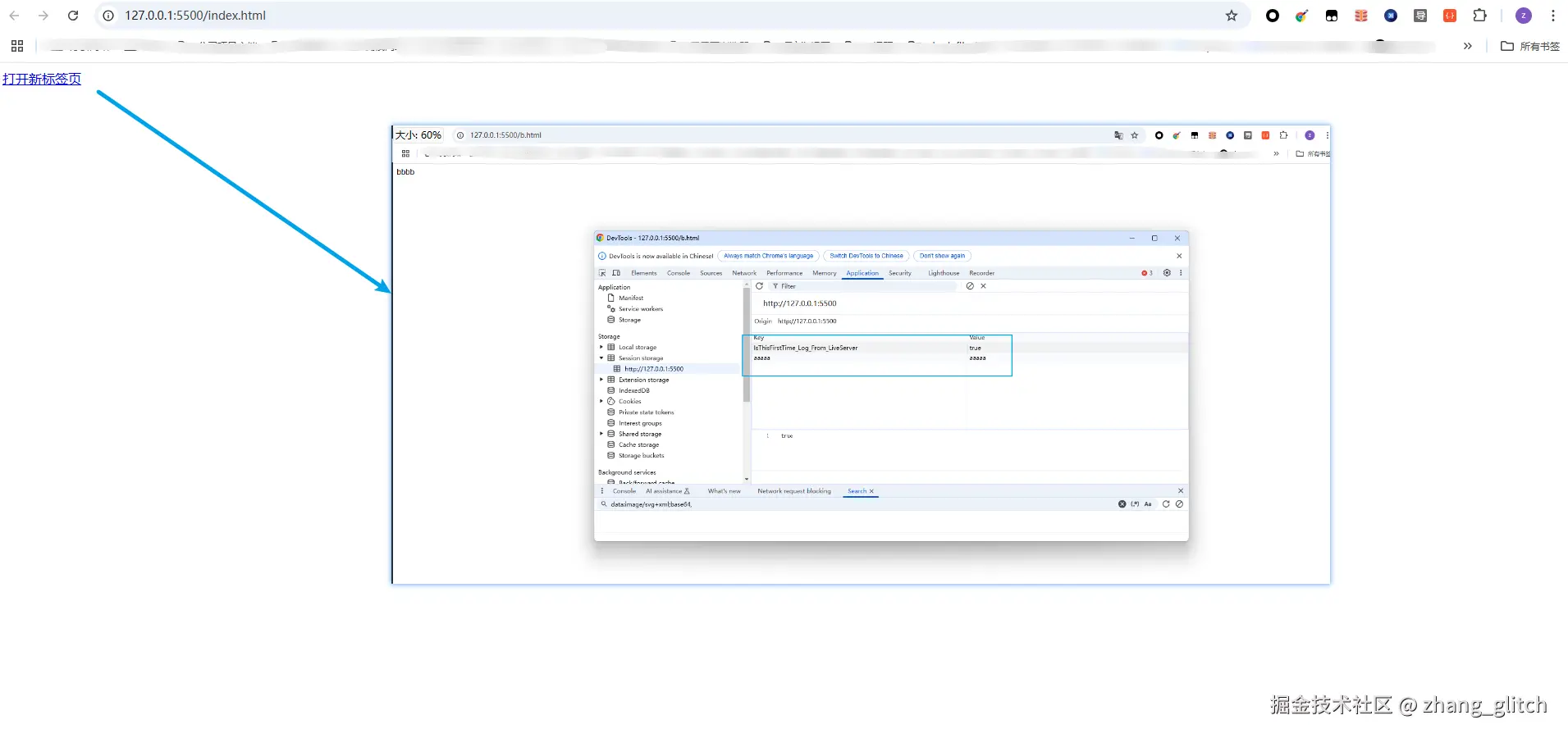The image size is (1568, 738).
Task: Open the DevTools settings gear
Action: pyautogui.click(x=1167, y=273)
